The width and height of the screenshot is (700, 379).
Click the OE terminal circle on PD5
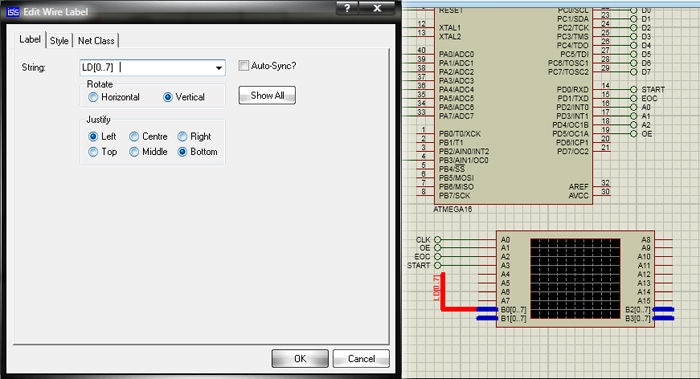pyautogui.click(x=633, y=133)
